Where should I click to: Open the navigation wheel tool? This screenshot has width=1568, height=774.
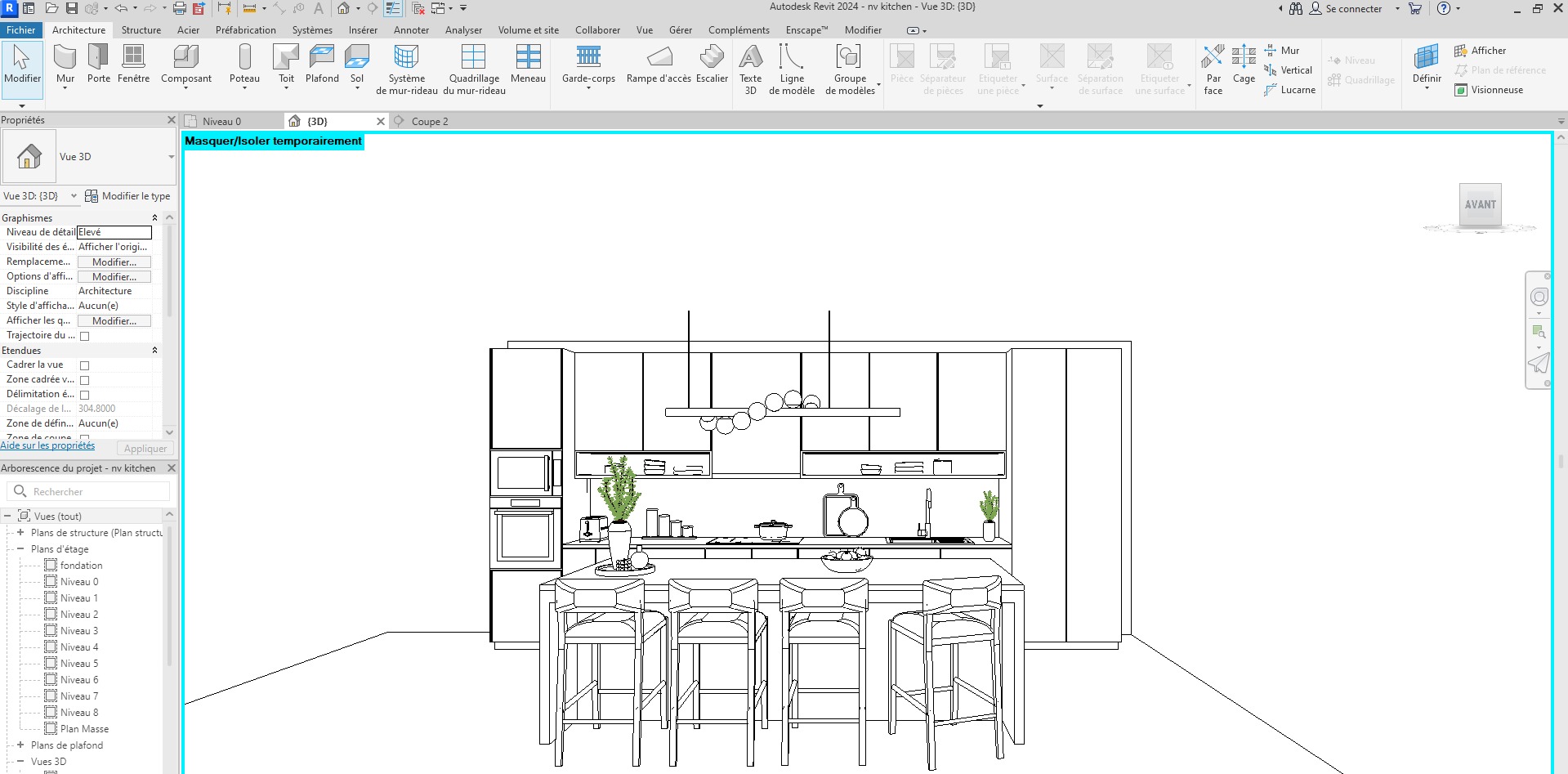pyautogui.click(x=1539, y=297)
